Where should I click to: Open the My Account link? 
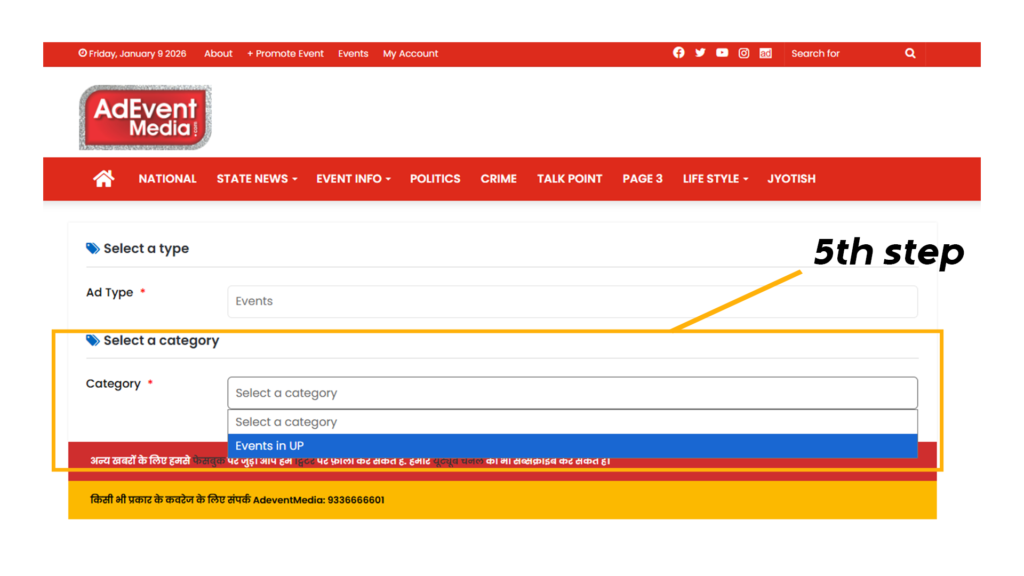pos(410,54)
